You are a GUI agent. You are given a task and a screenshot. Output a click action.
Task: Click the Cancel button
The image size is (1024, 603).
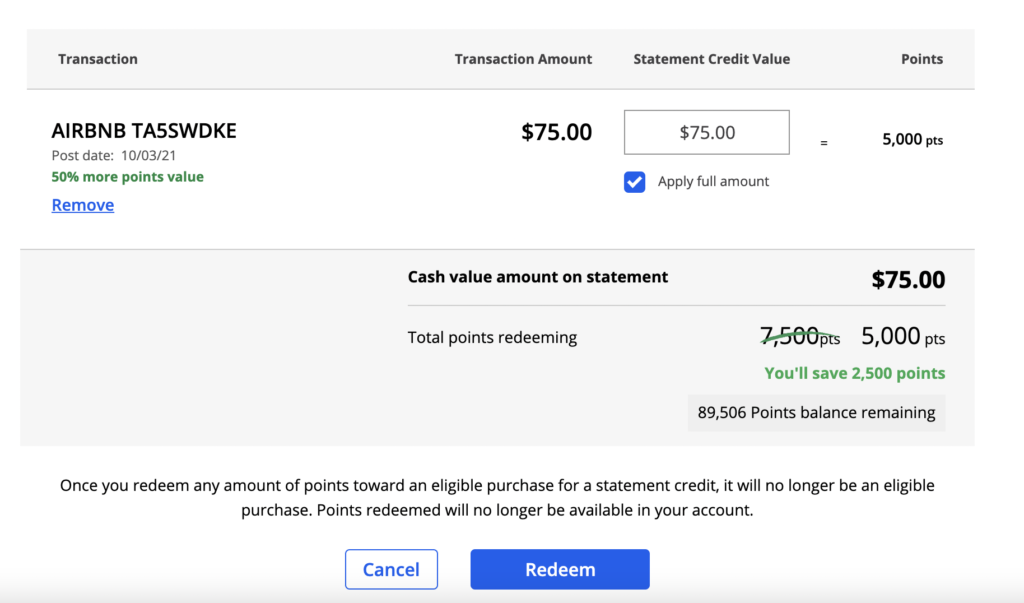(391, 568)
